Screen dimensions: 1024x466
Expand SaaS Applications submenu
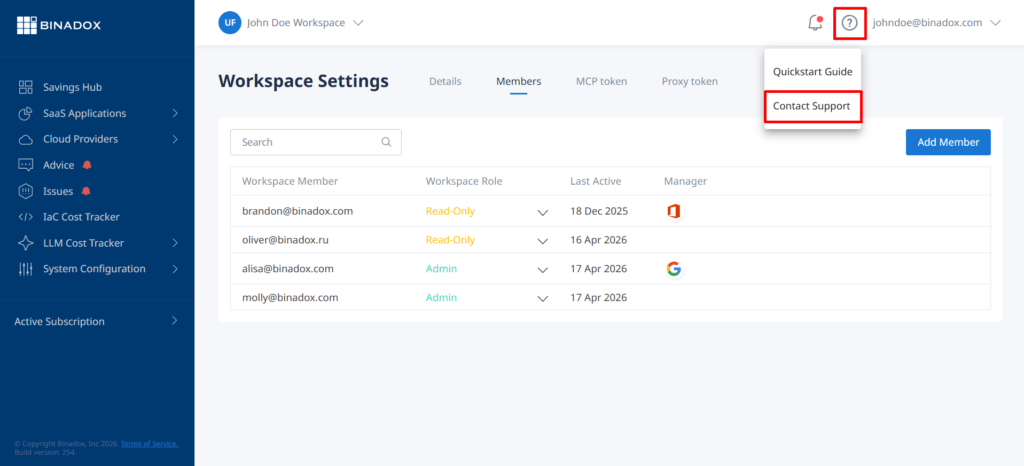pos(175,113)
